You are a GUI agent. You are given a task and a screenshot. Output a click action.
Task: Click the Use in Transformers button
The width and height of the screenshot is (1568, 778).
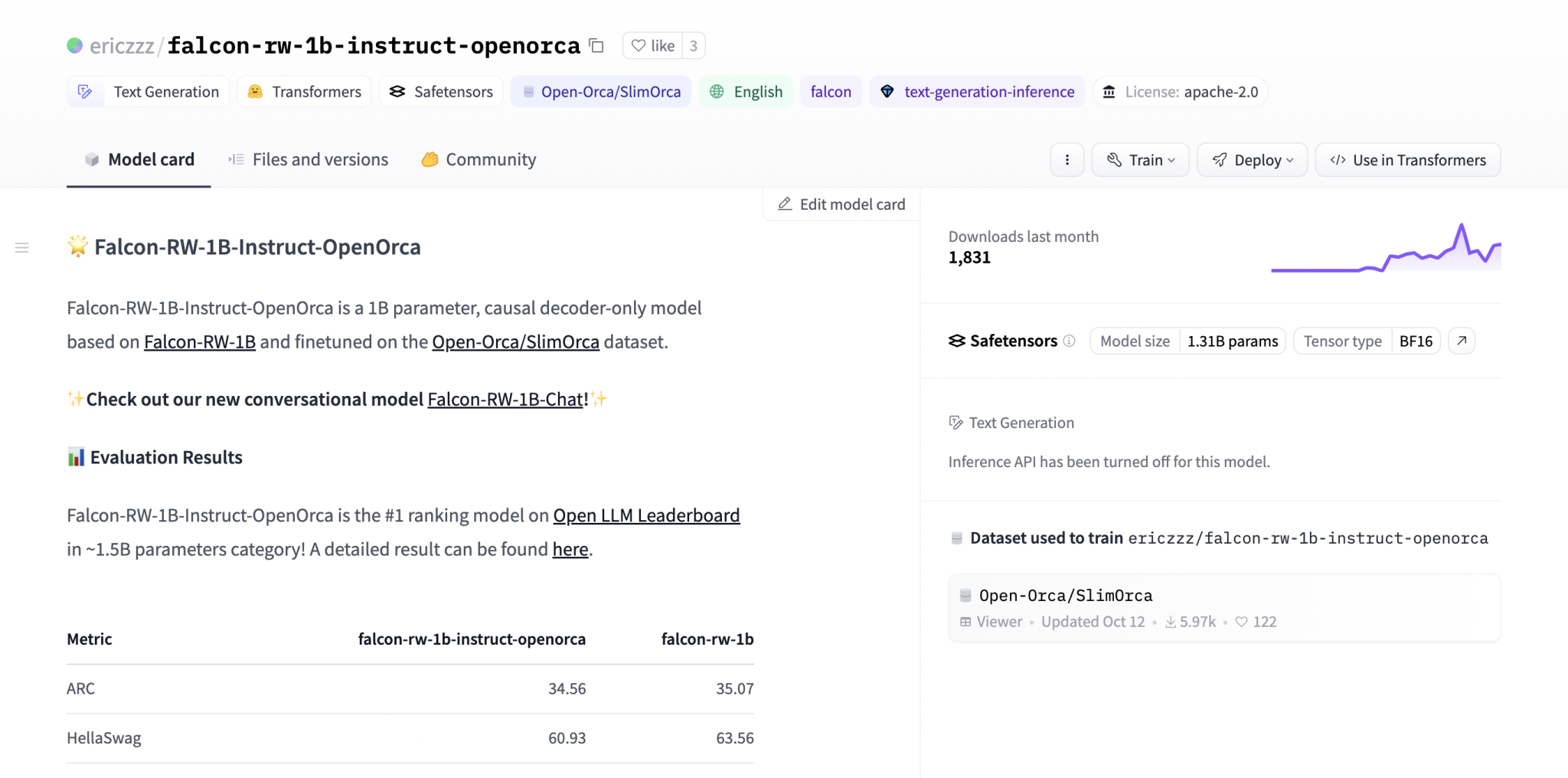coord(1407,160)
